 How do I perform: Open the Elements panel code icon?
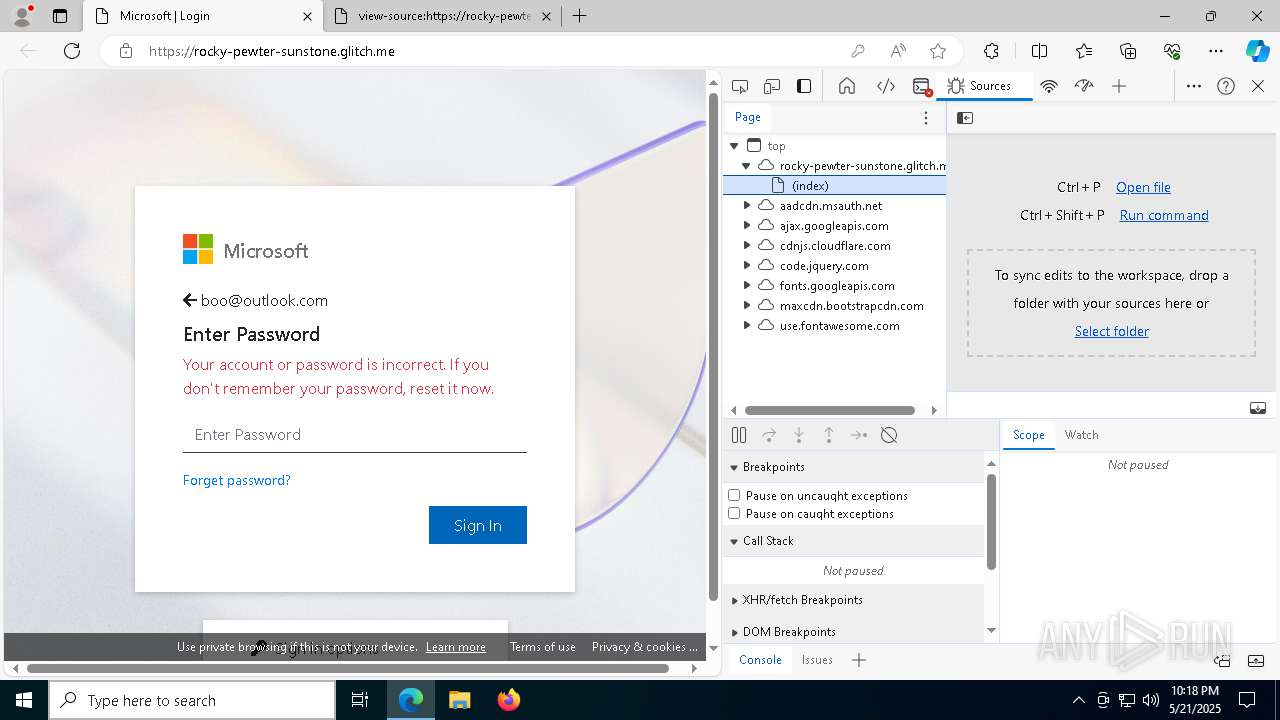point(886,86)
